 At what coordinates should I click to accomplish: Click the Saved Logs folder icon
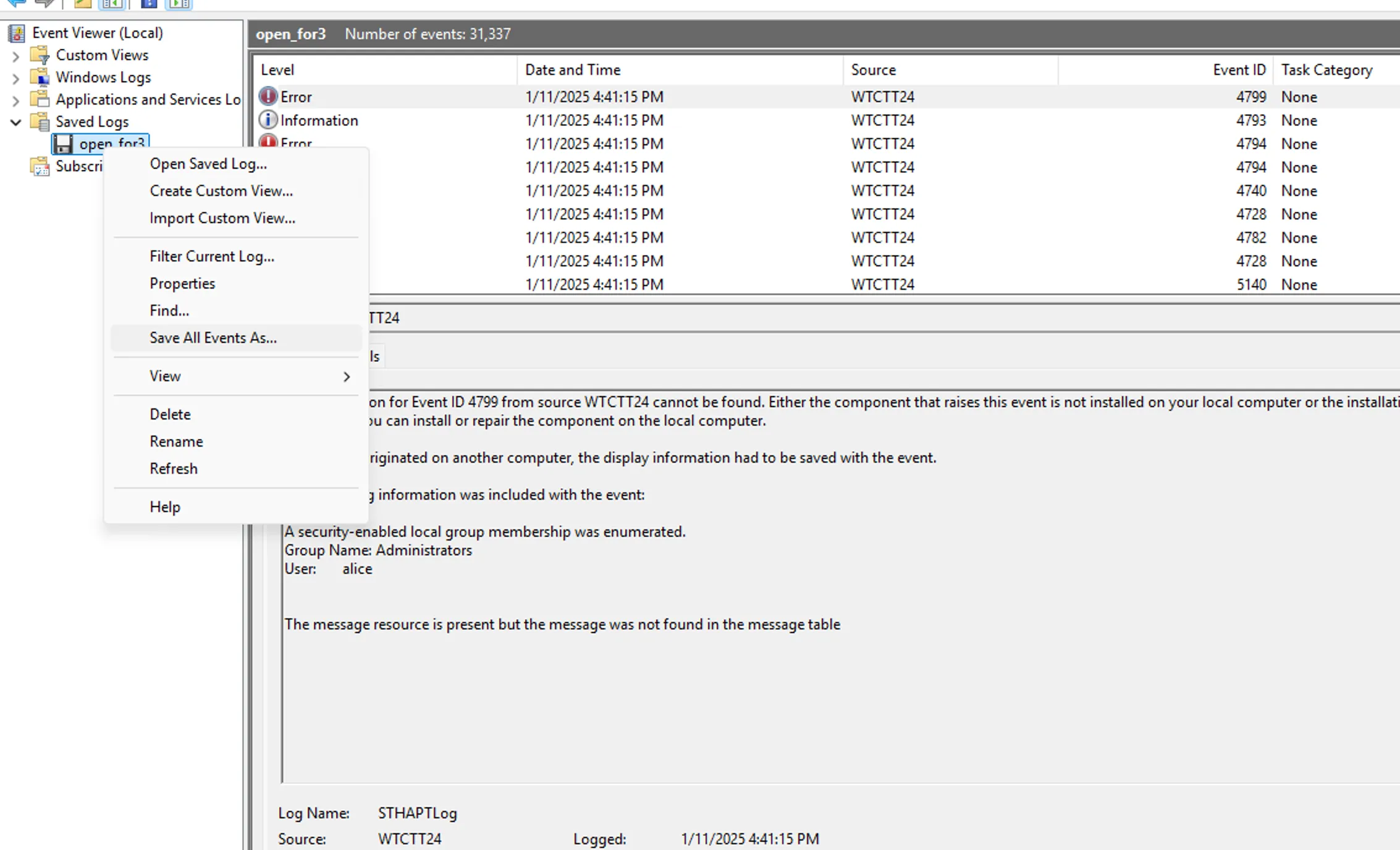[40, 122]
